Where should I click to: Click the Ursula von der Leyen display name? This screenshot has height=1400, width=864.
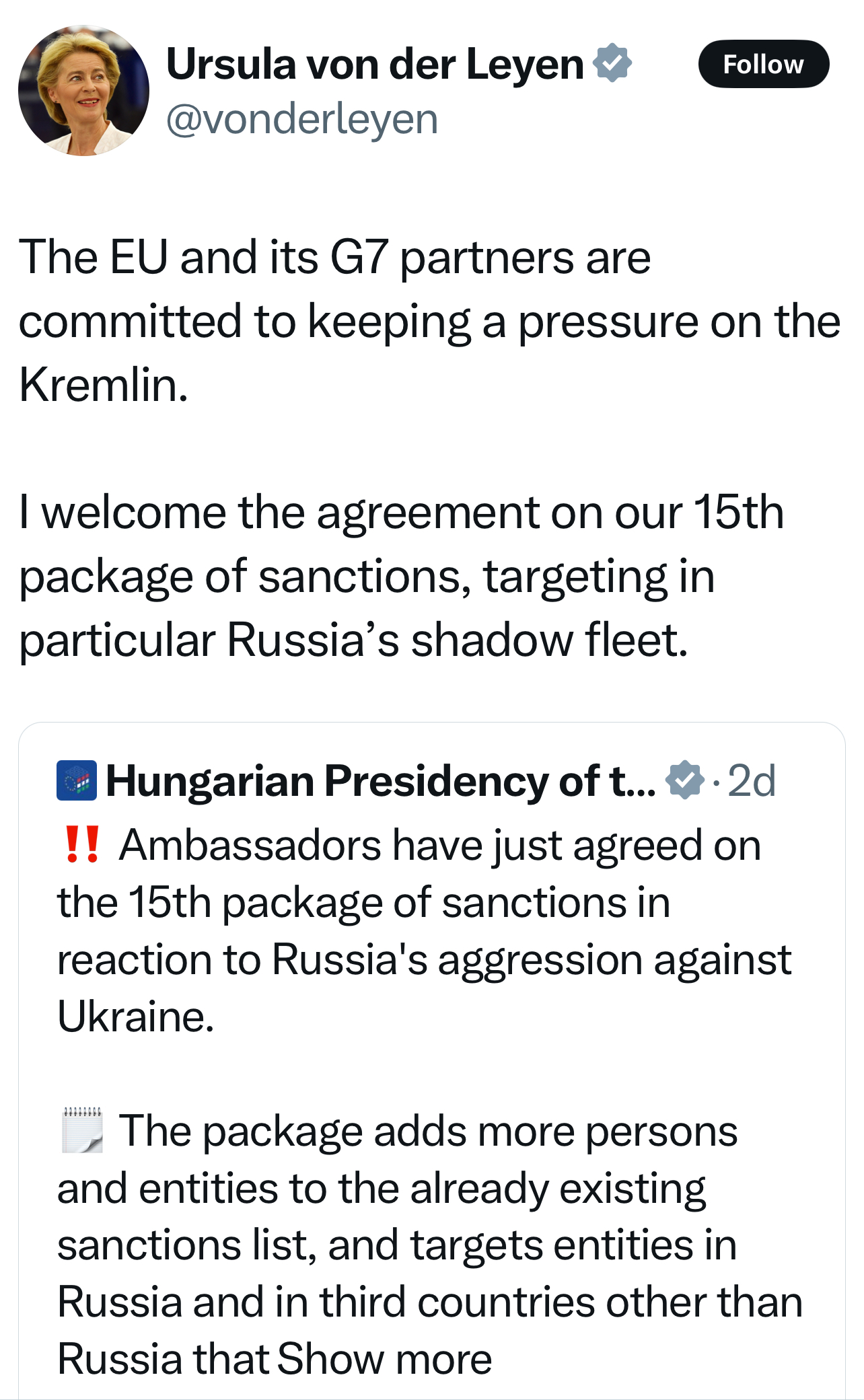click(x=375, y=64)
